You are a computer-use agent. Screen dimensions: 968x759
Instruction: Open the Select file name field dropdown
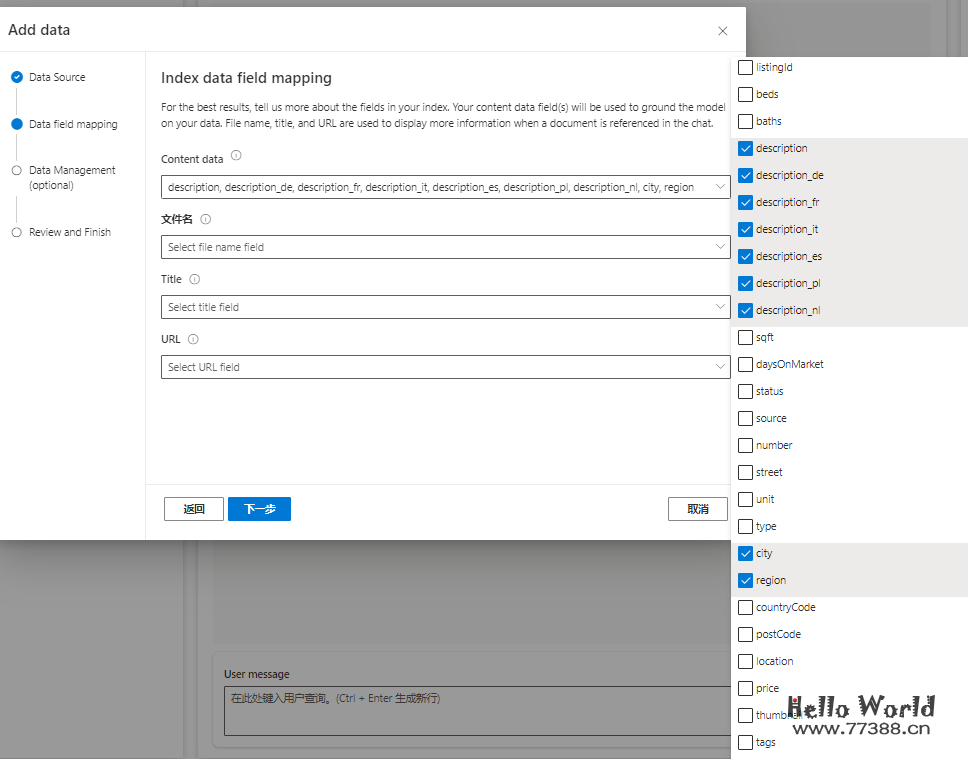pos(445,247)
